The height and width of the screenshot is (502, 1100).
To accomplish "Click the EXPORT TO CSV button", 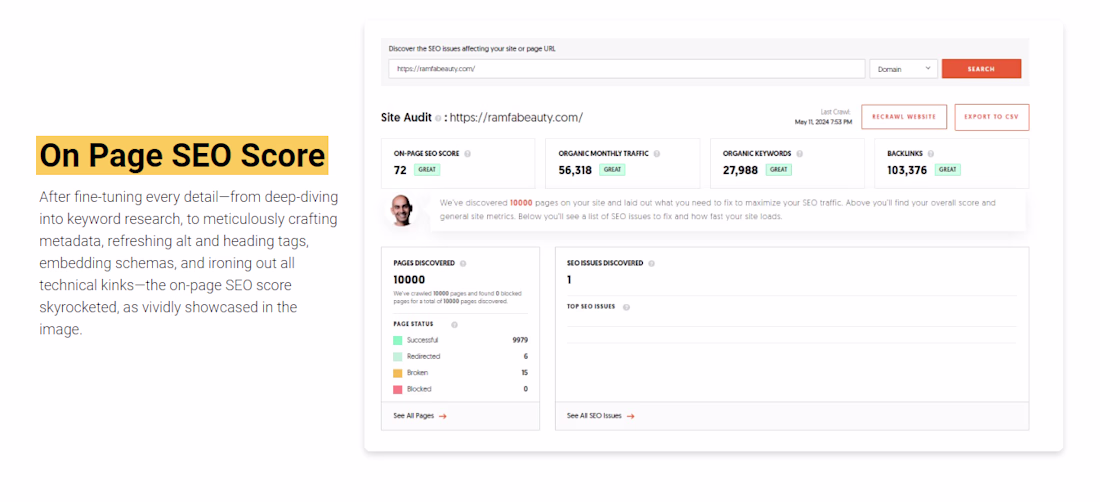I will click(991, 117).
